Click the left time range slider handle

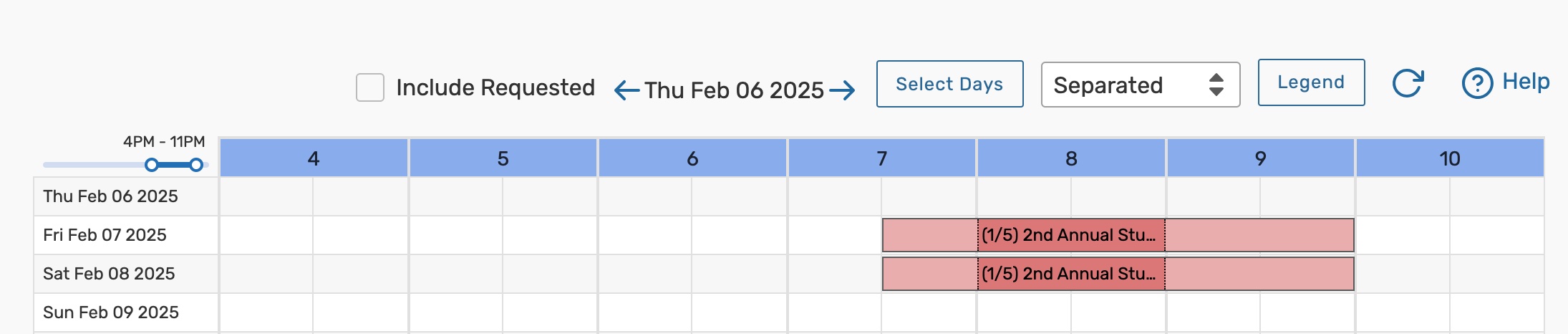pos(151,165)
